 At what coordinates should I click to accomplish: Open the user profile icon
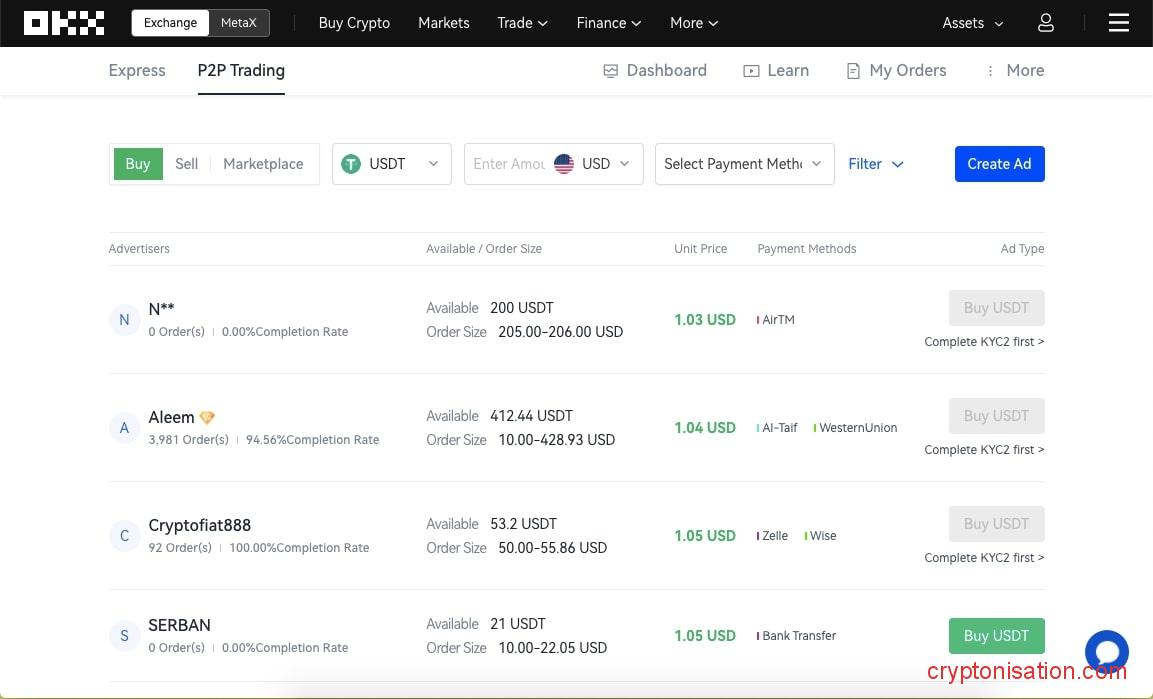point(1045,23)
